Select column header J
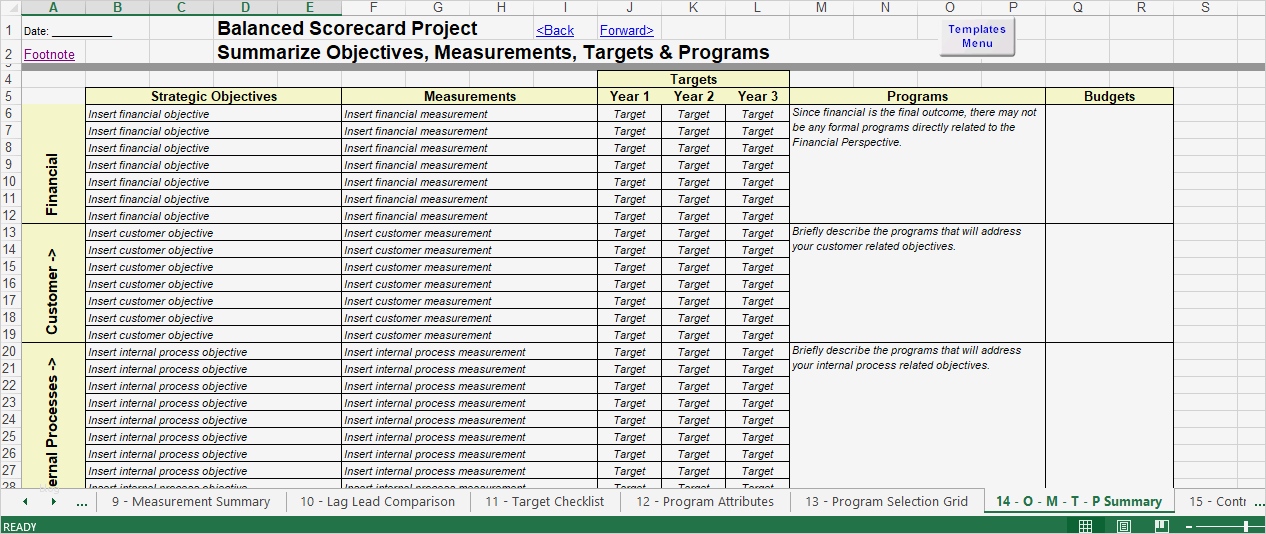 point(629,7)
